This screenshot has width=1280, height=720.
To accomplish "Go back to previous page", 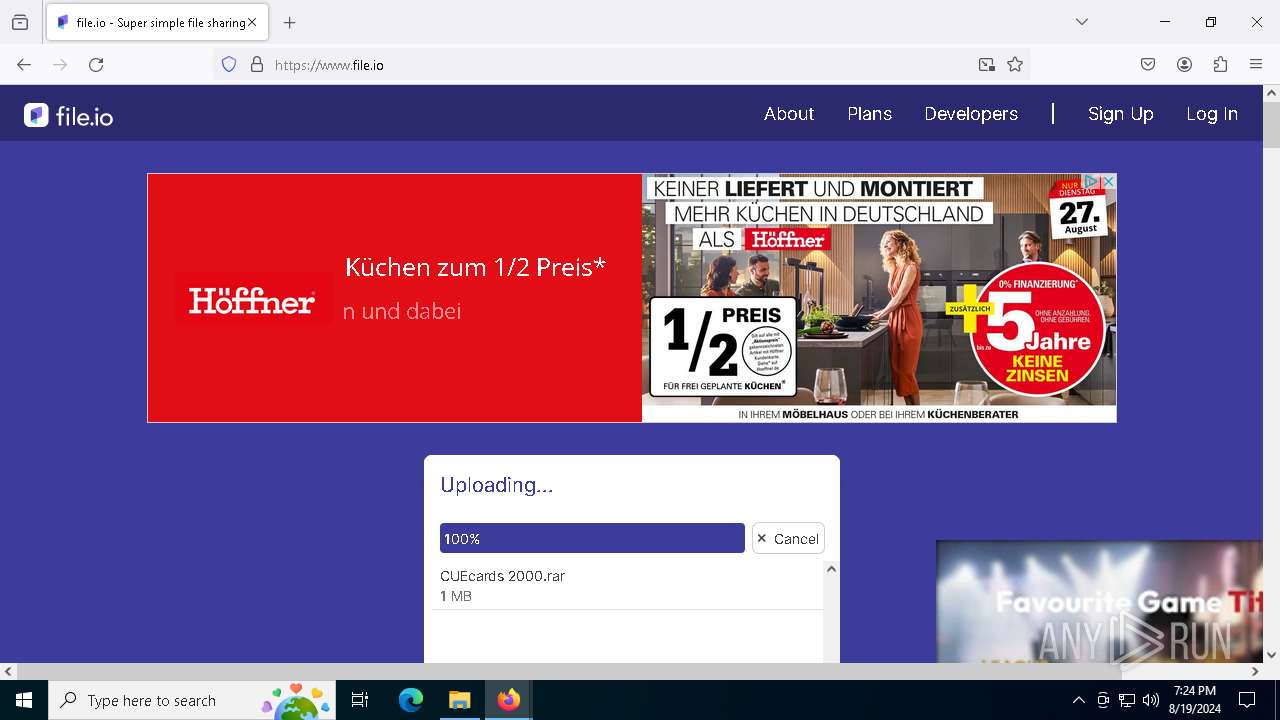I will (24, 65).
